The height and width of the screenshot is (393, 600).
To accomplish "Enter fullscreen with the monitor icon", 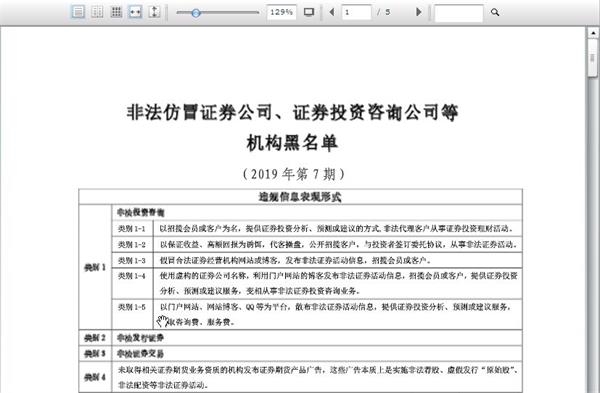I will point(309,12).
